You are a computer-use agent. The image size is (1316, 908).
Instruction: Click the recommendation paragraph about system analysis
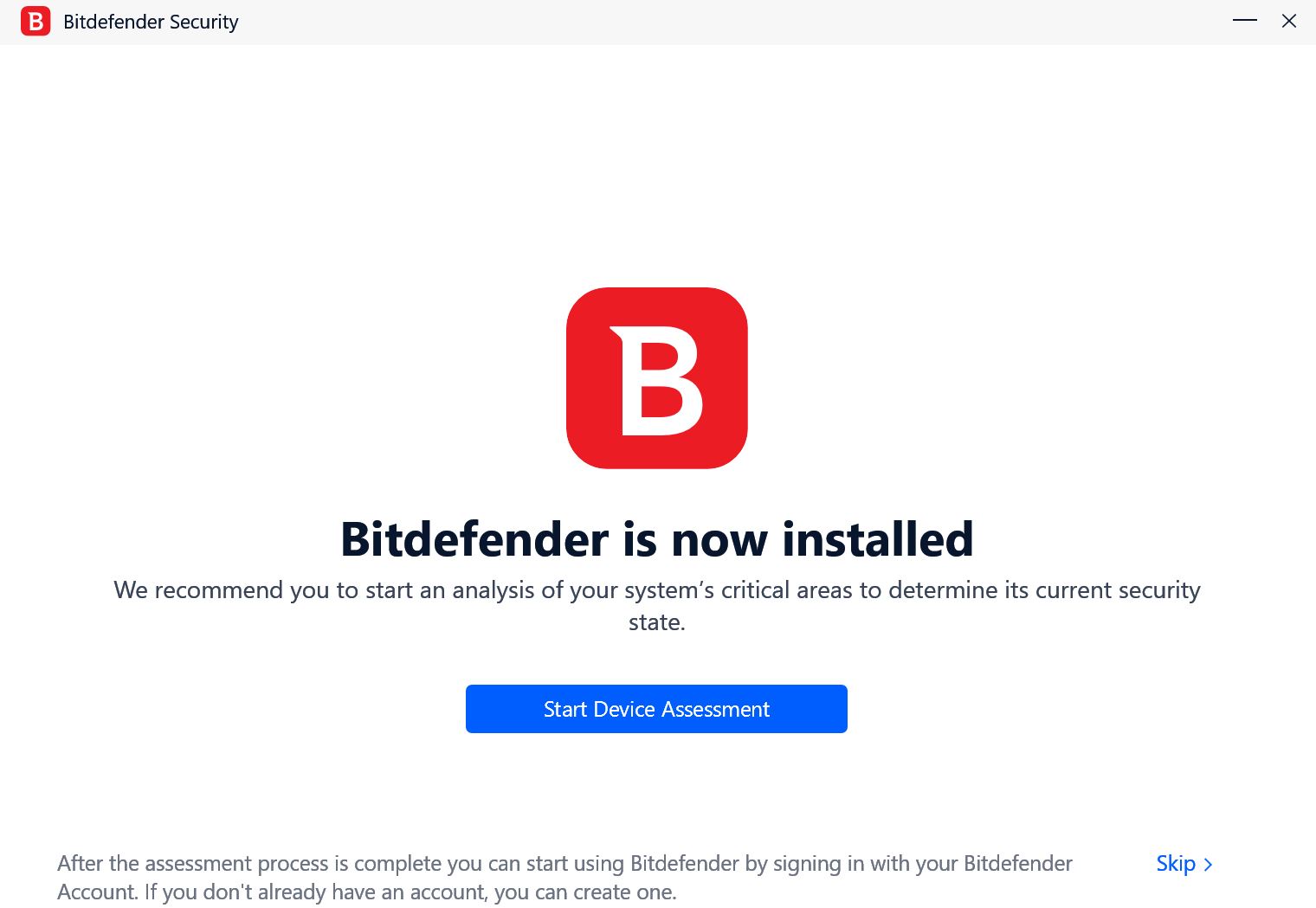point(657,606)
